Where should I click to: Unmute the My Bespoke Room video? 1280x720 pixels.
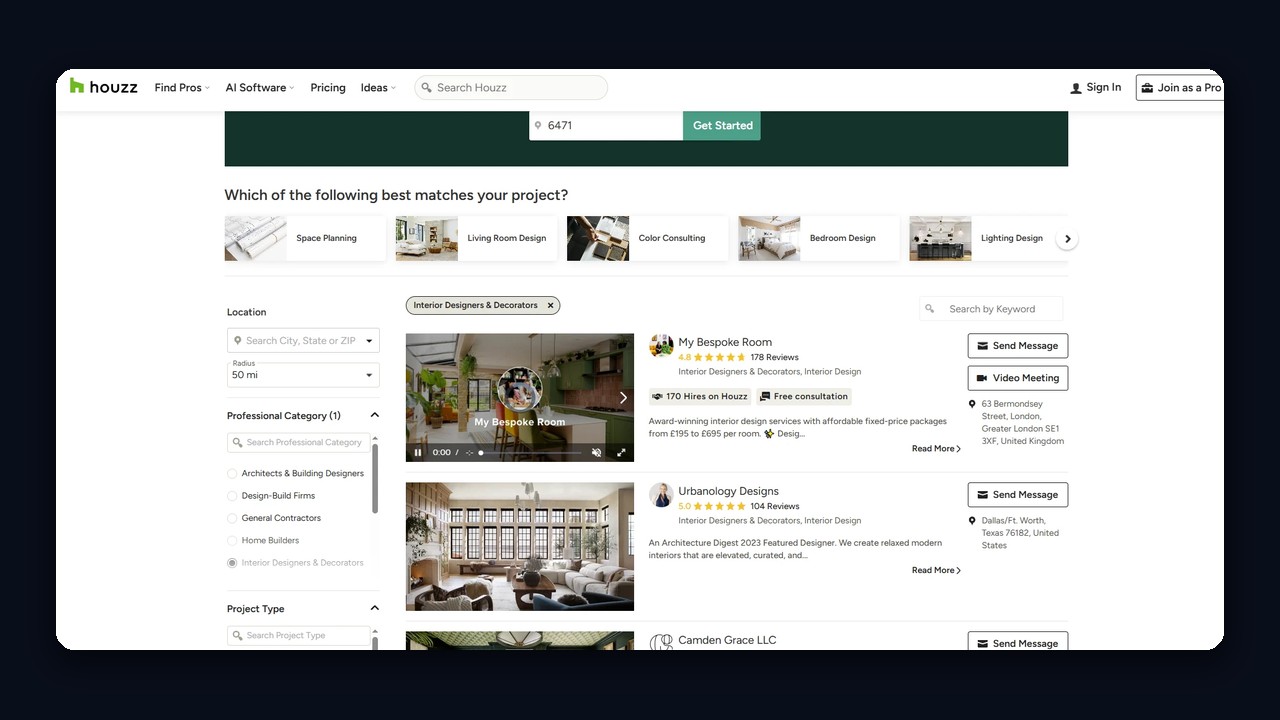tap(597, 452)
